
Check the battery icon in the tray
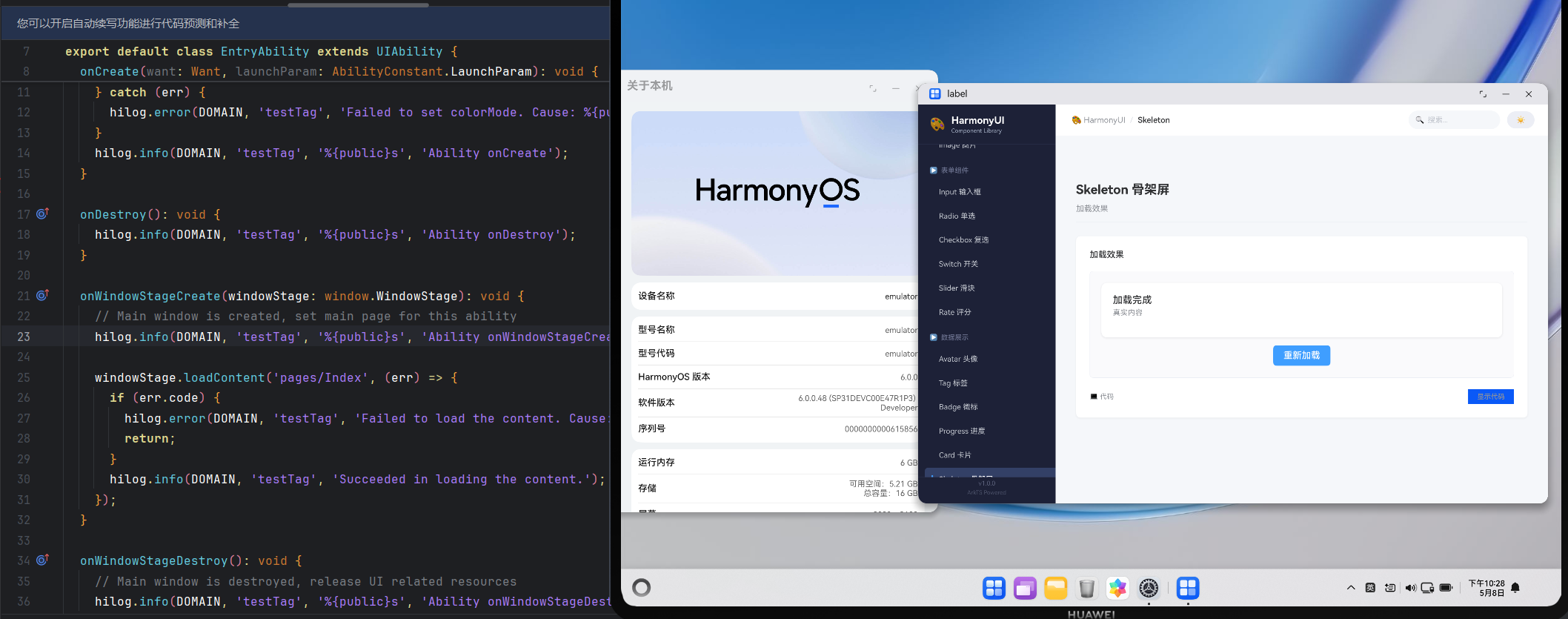[1446, 588]
